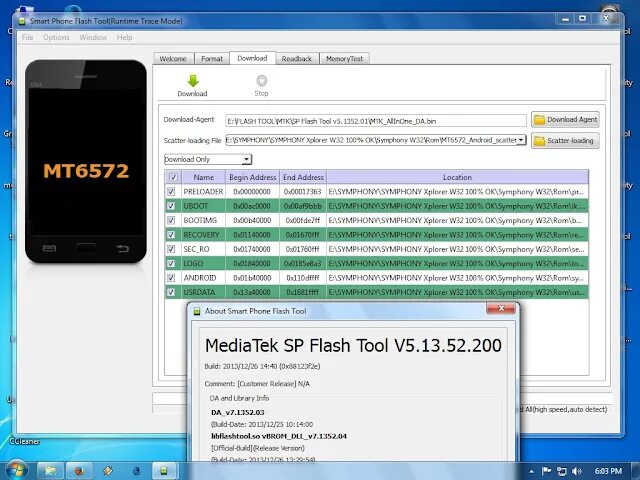Viewport: 640px width, 480px height.
Task: Click the Location column header
Action: click(x=457, y=178)
